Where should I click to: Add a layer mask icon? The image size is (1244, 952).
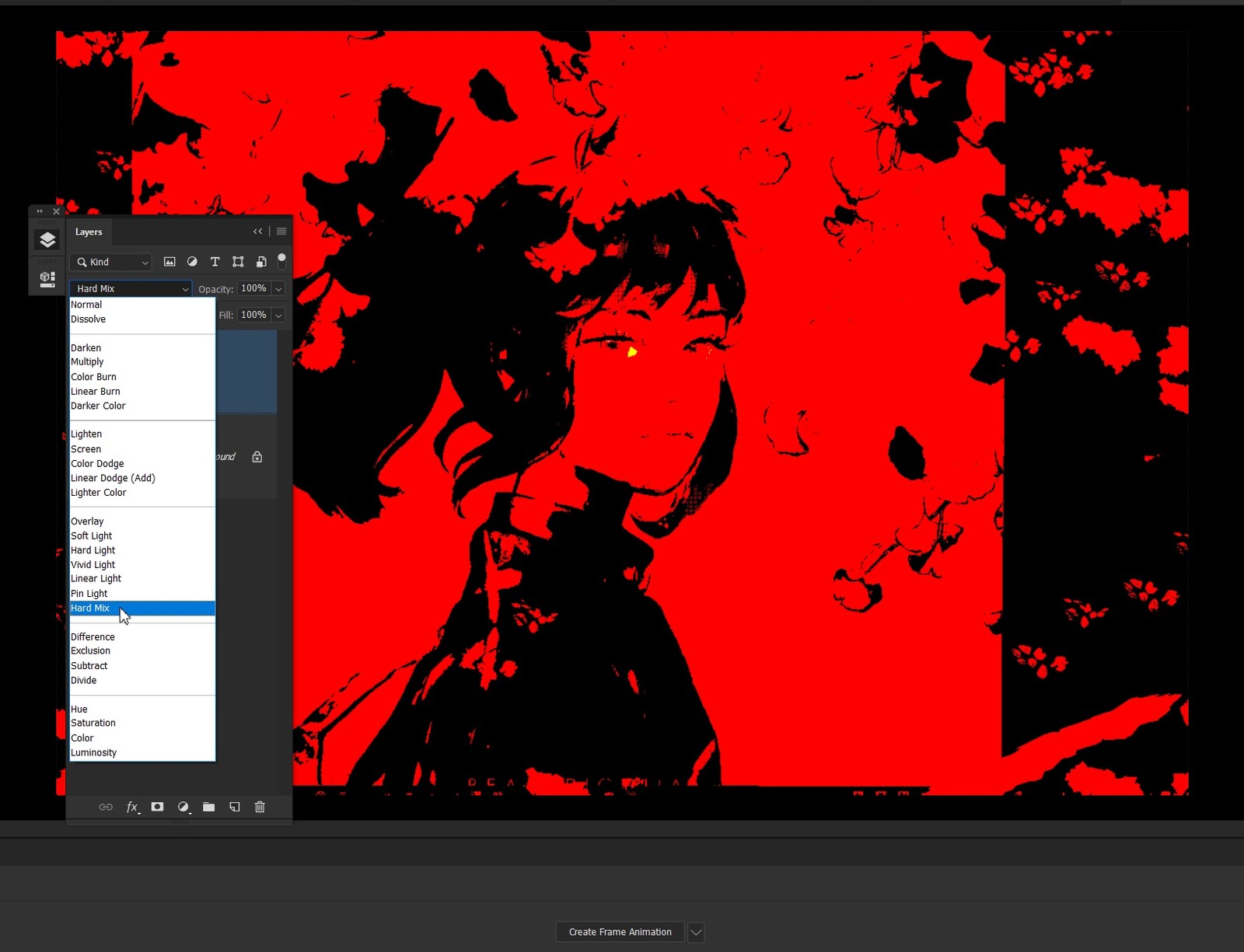[157, 807]
